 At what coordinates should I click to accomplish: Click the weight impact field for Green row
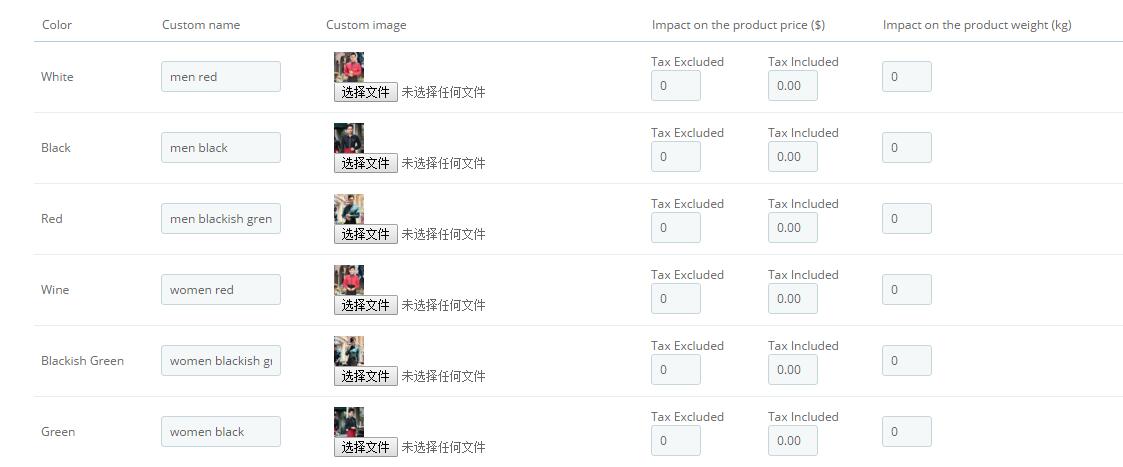[907, 431]
